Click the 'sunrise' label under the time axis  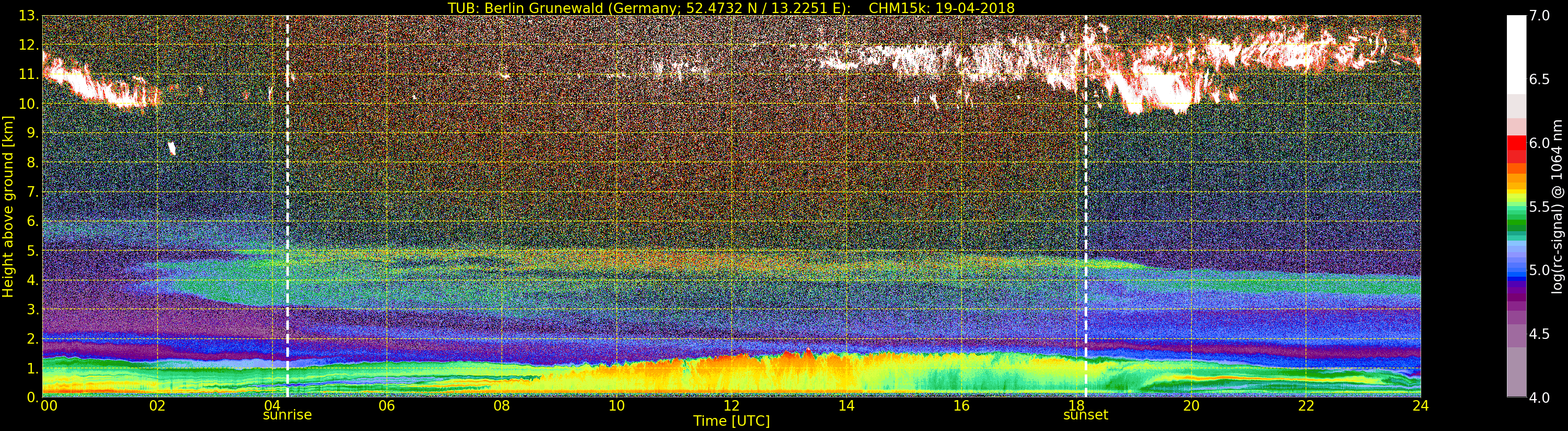pyautogui.click(x=287, y=415)
